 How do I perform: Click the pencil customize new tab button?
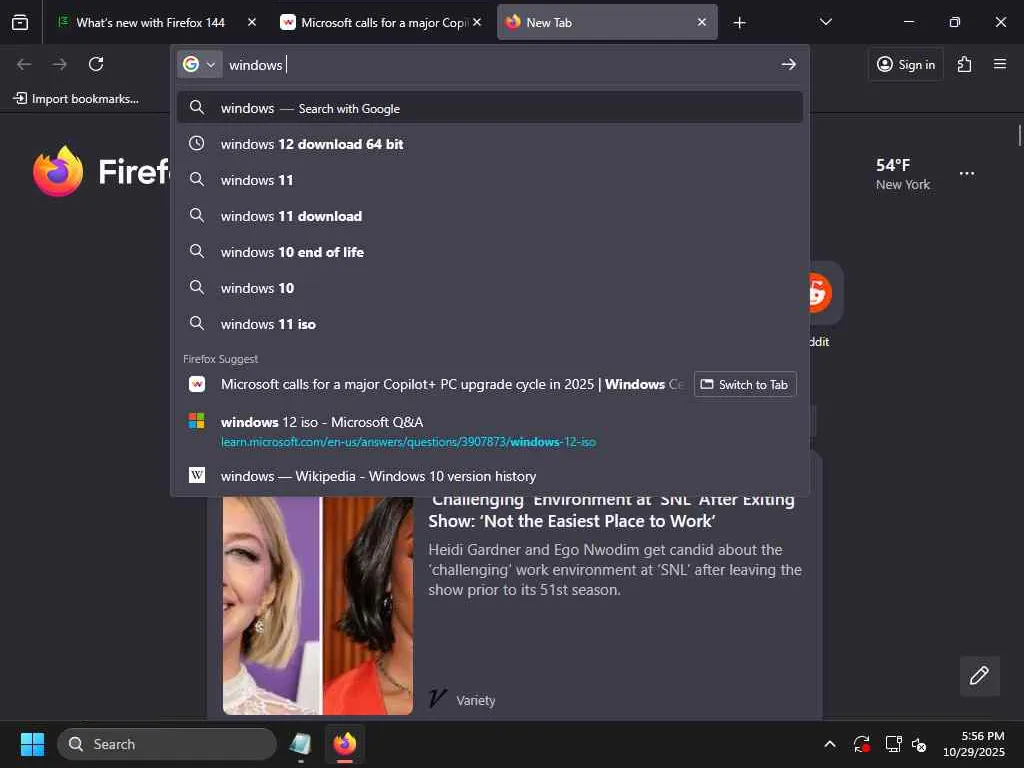tap(979, 675)
